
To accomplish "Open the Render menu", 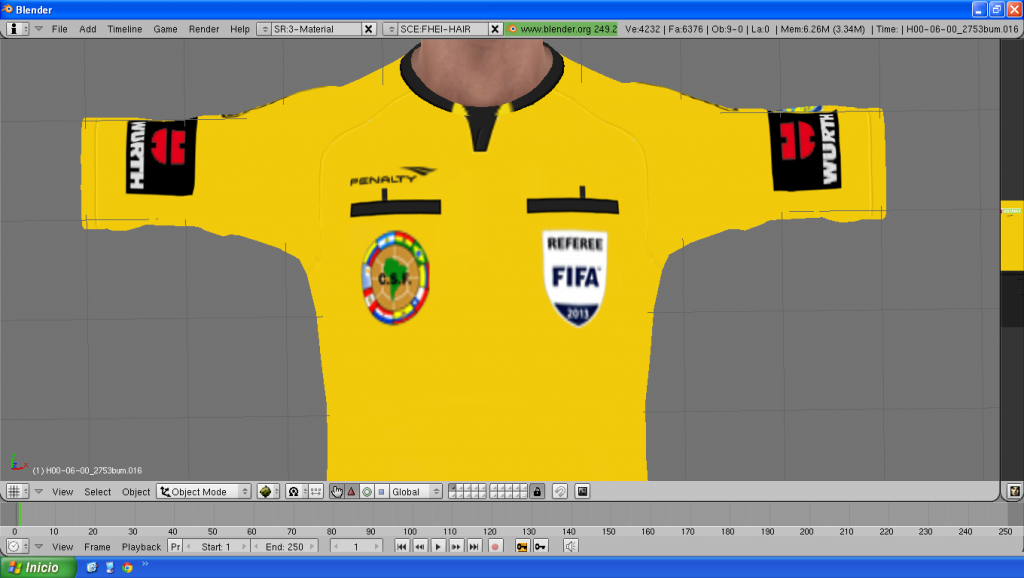I will pyautogui.click(x=204, y=28).
